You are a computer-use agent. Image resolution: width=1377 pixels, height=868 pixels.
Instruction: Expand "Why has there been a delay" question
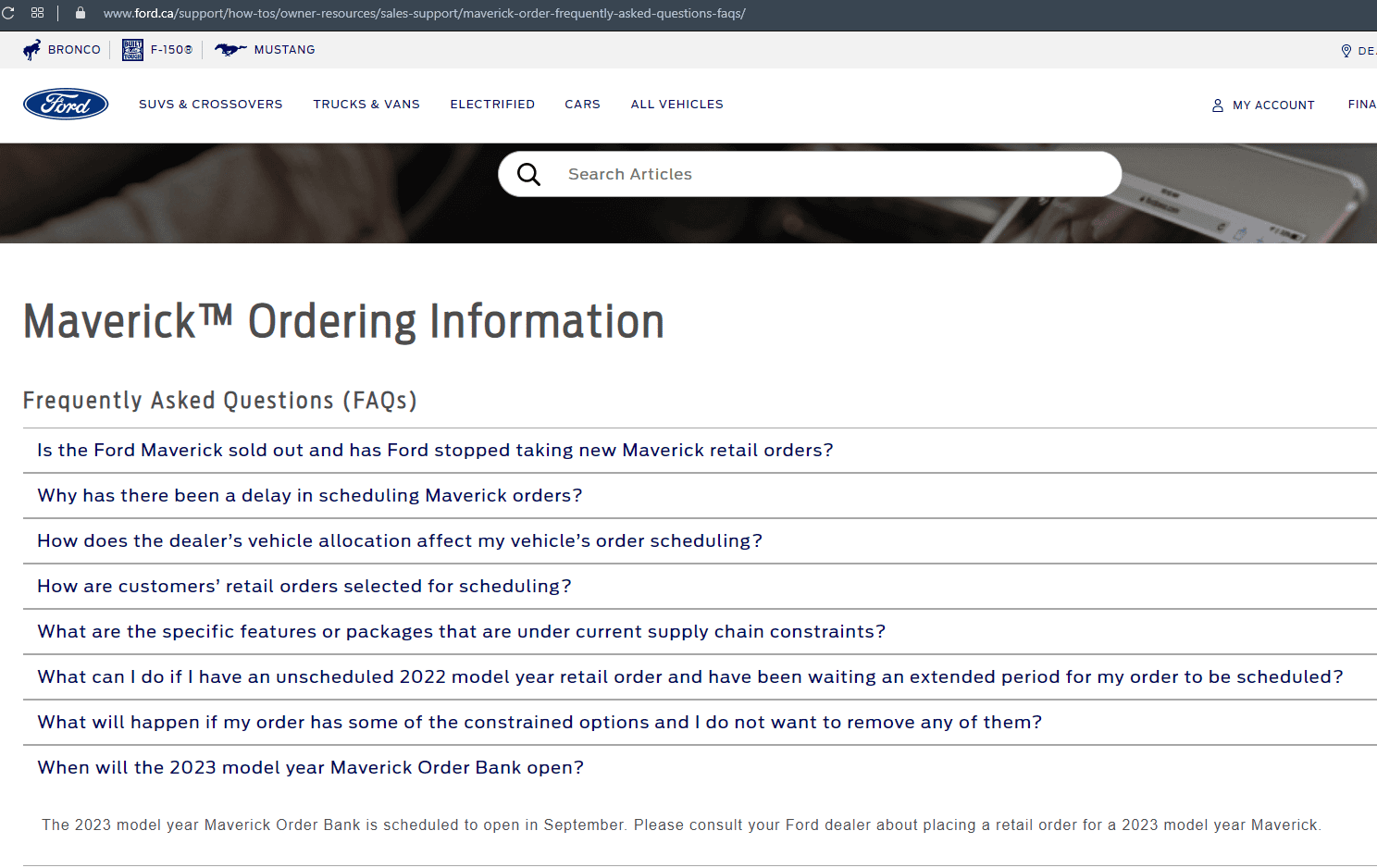(x=700, y=496)
